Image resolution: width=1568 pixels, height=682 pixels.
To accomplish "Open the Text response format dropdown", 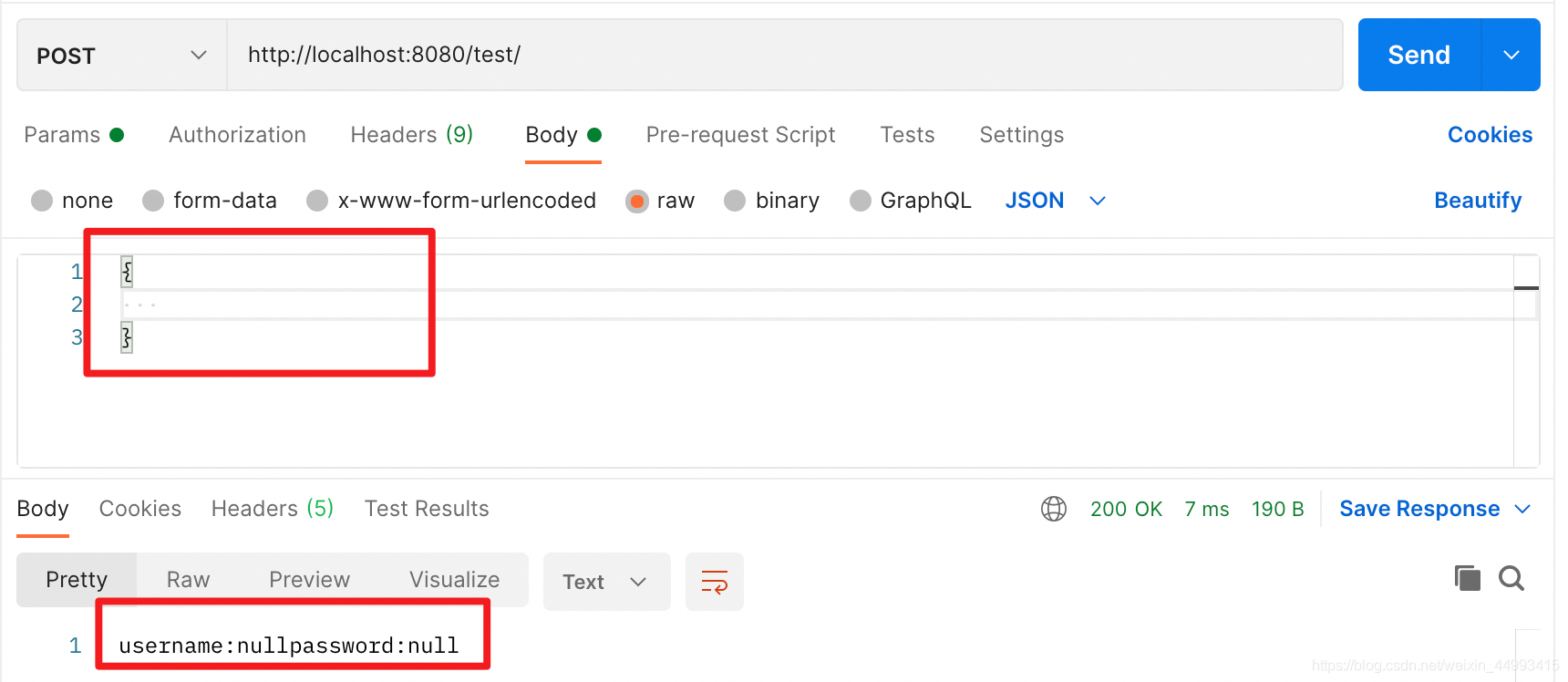I will point(606,582).
